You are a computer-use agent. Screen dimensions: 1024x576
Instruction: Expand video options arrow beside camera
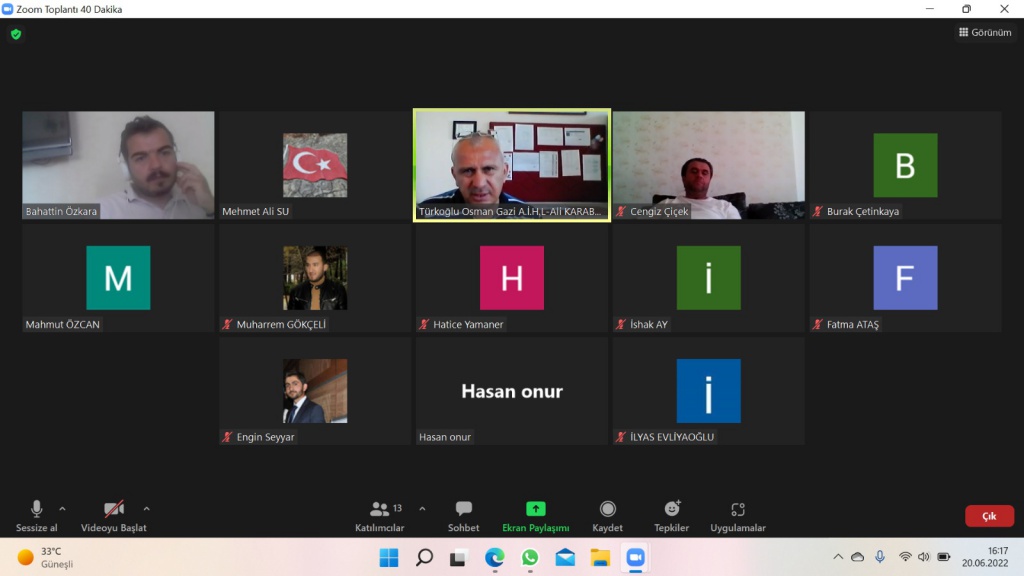pos(147,508)
